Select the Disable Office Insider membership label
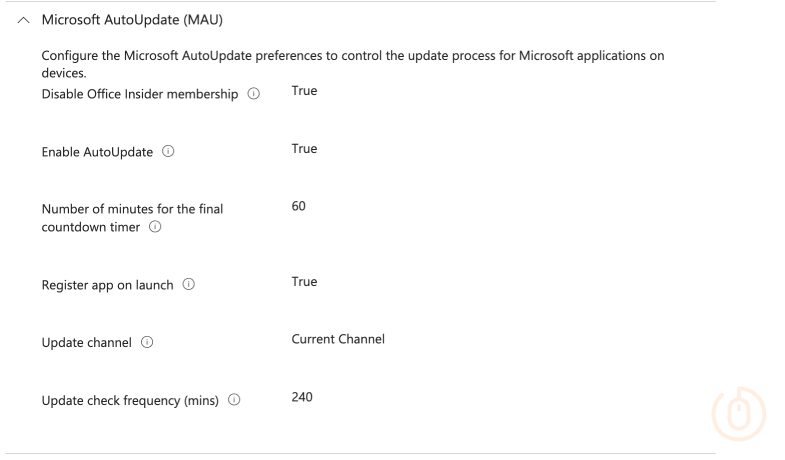Viewport: 785px width, 460px height. (140, 95)
